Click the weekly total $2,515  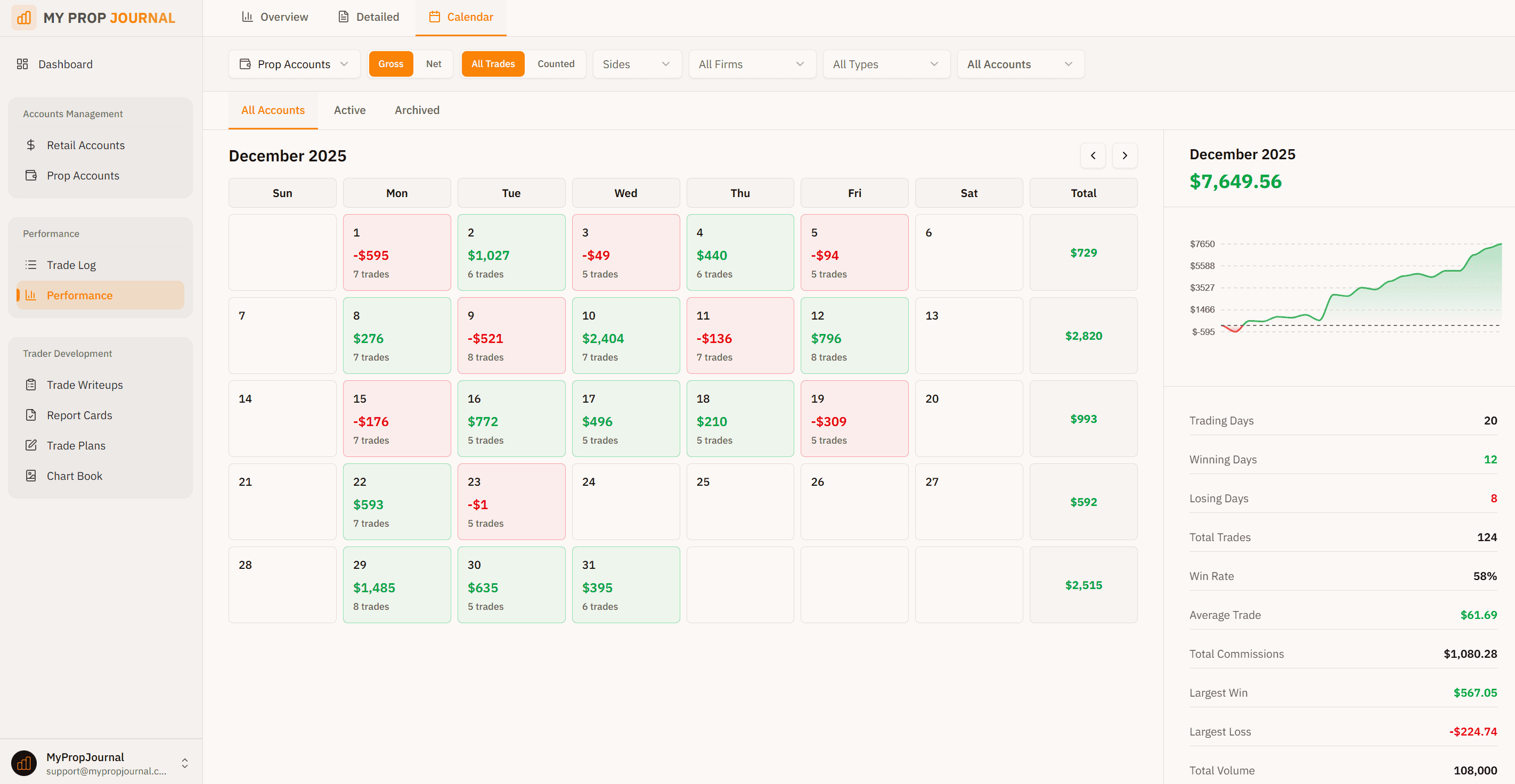tap(1084, 585)
